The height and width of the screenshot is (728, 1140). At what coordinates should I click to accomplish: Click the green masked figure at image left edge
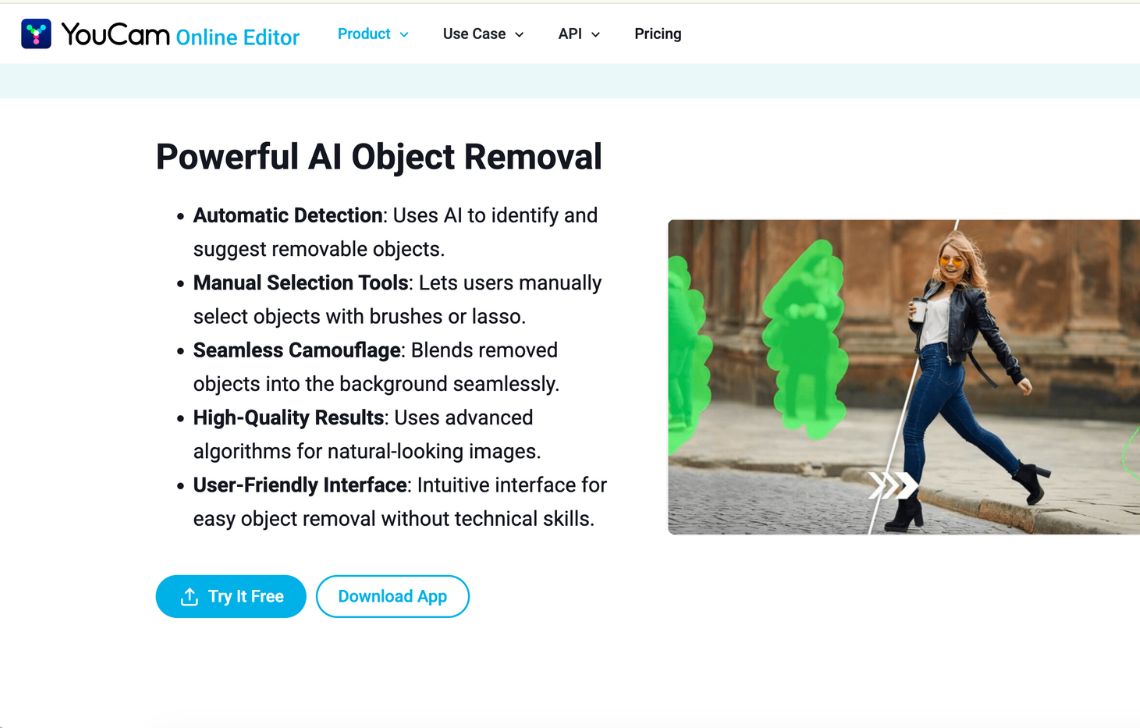click(686, 353)
